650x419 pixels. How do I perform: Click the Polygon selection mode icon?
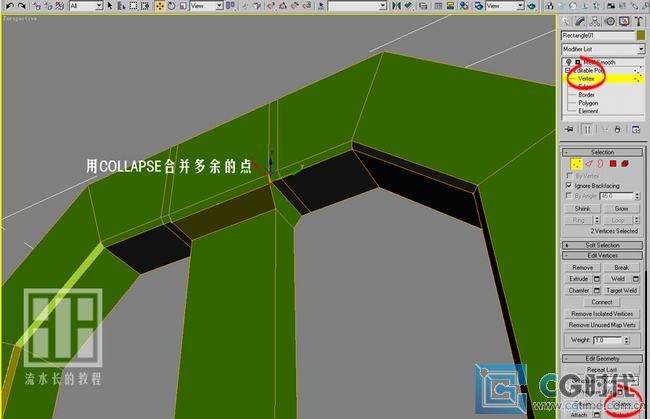coord(613,164)
